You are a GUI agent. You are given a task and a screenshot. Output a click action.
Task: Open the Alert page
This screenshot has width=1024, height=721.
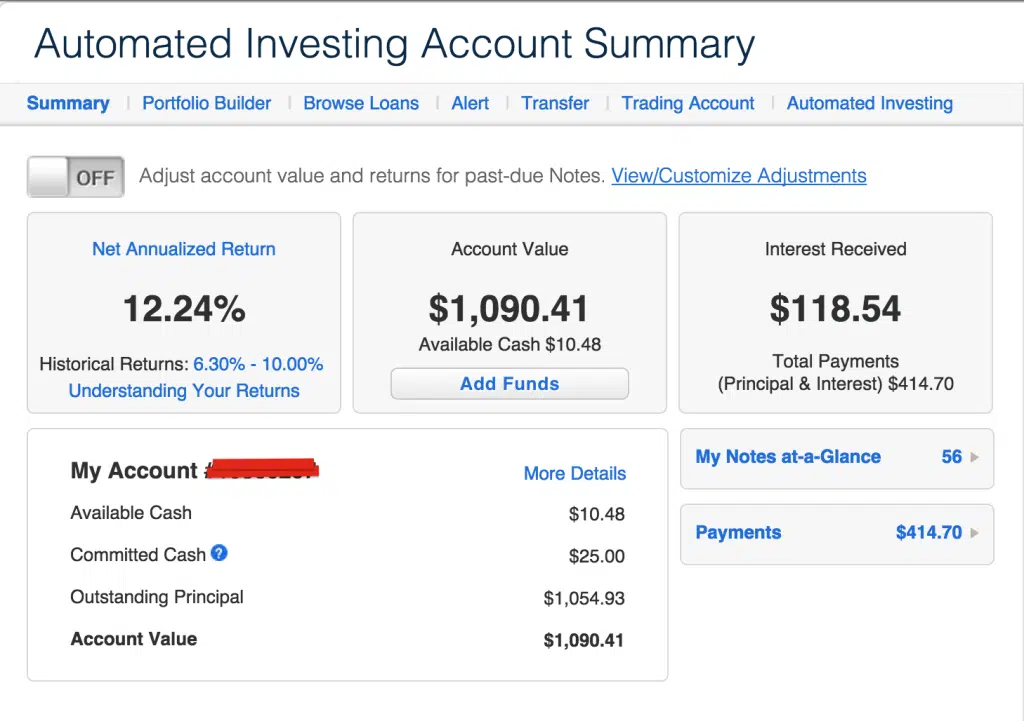click(x=470, y=103)
